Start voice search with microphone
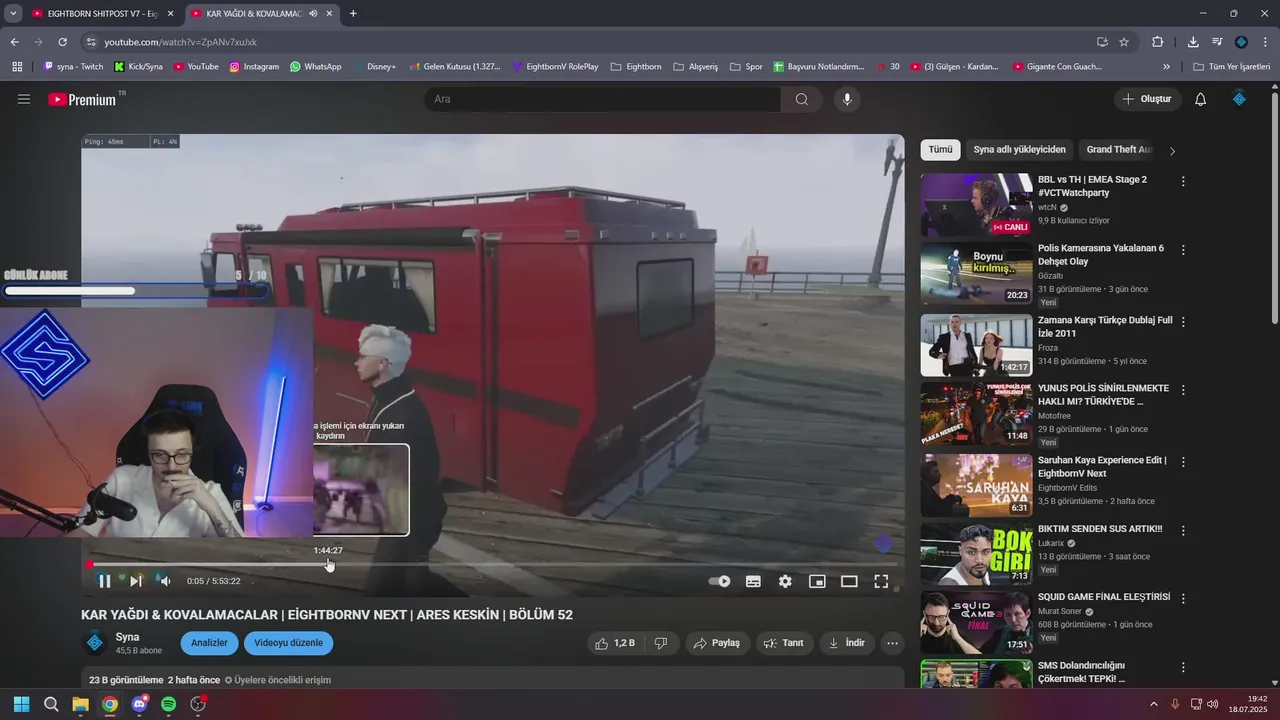Viewport: 1280px width, 720px height. (x=847, y=99)
